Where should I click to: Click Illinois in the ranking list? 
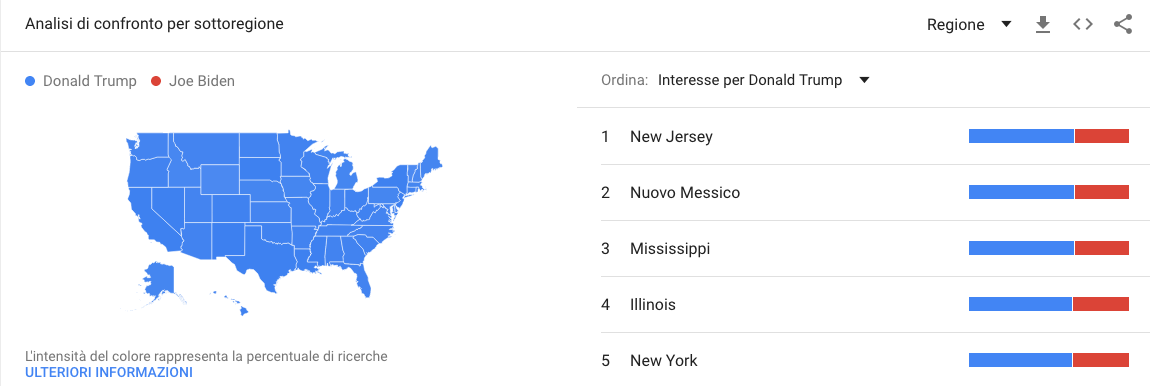[653, 305]
